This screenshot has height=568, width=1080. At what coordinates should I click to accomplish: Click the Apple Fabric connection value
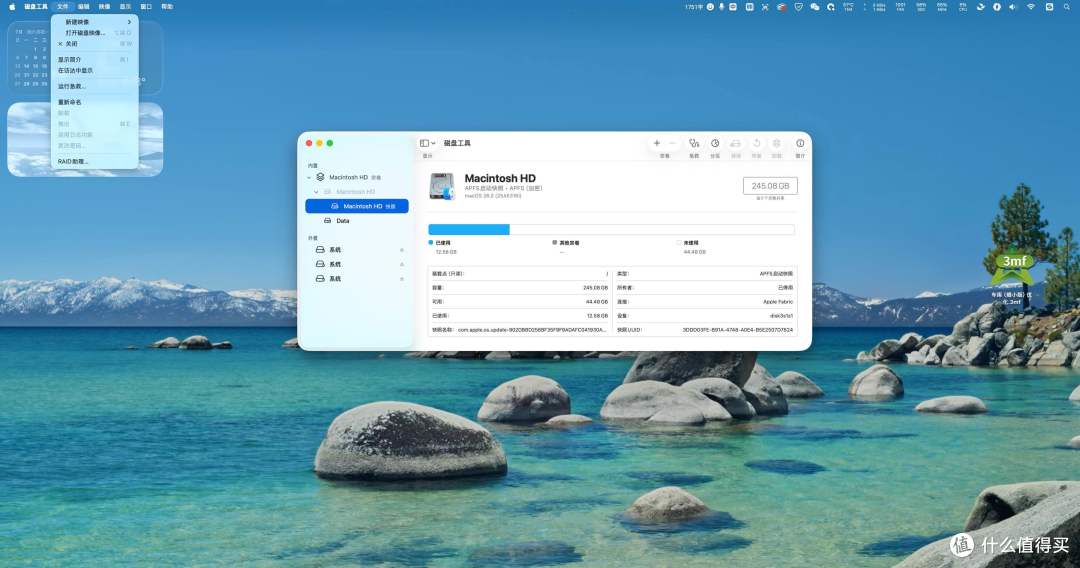pos(778,302)
